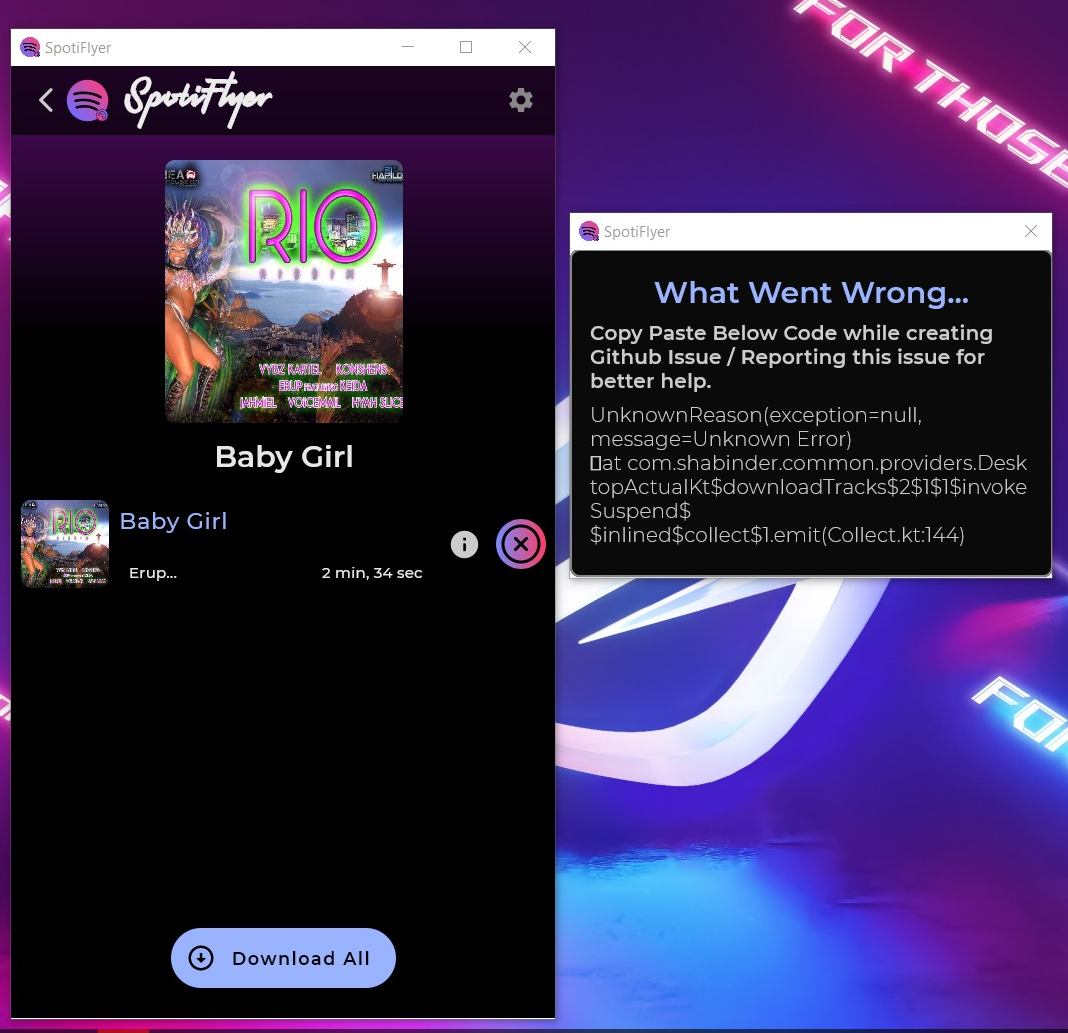
Task: Click the Baby Girl album heading
Action: [283, 457]
